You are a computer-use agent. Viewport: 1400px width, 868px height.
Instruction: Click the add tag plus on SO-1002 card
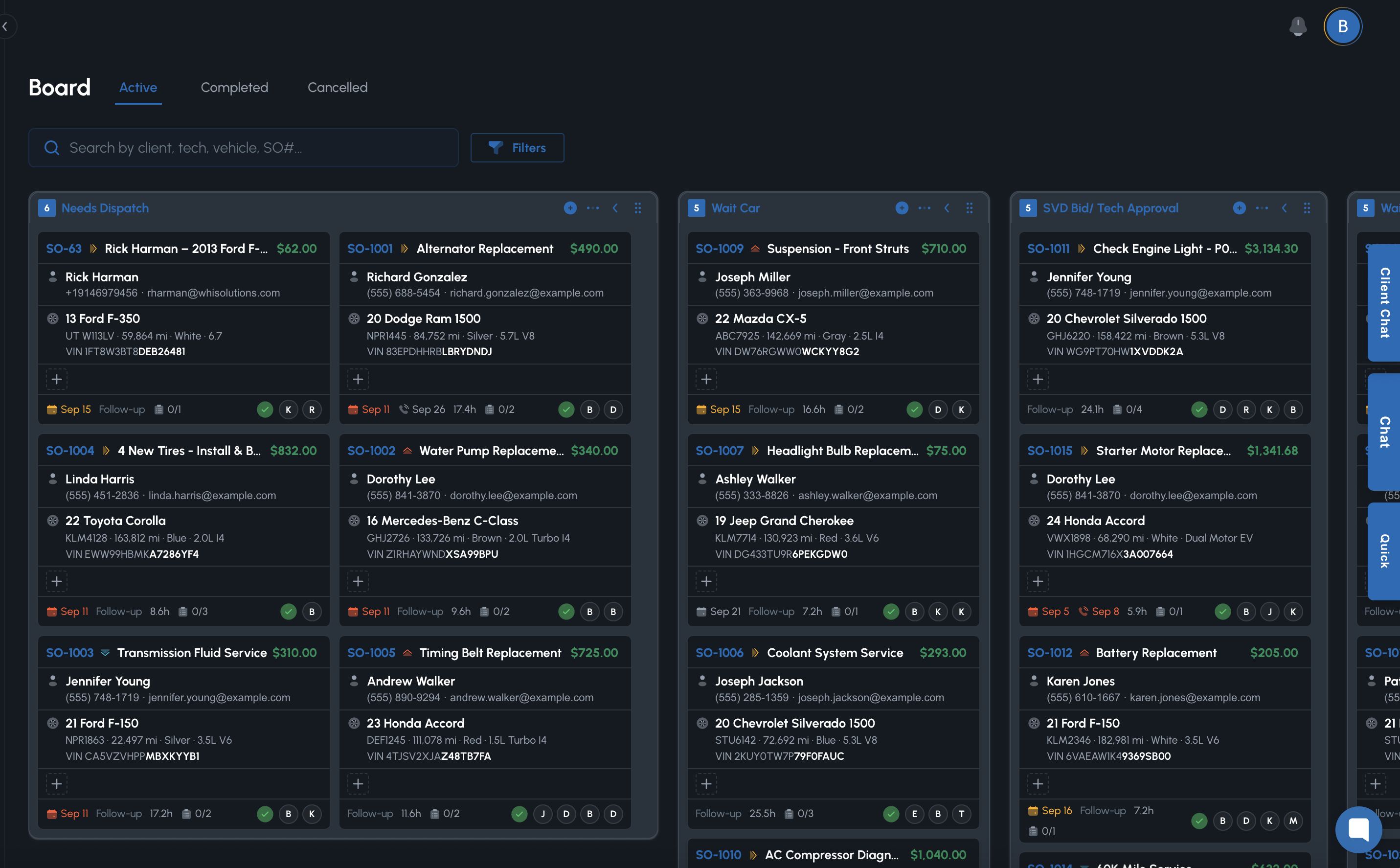[358, 581]
